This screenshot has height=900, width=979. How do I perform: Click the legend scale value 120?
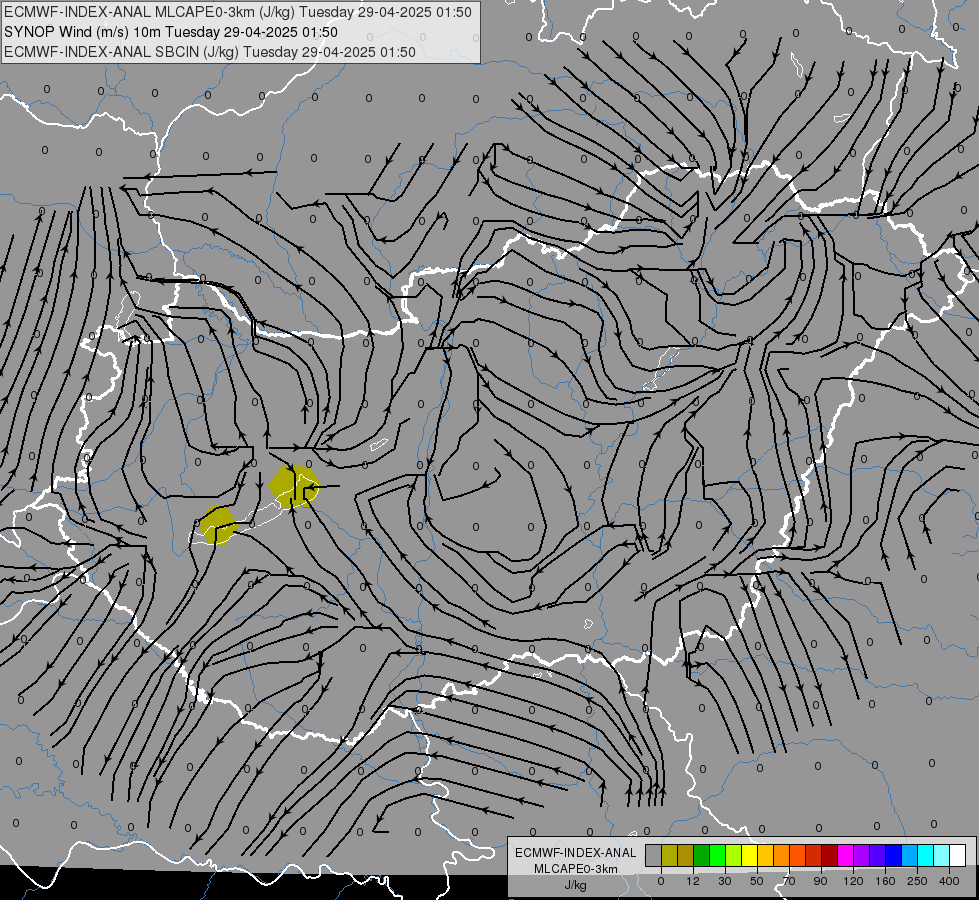tap(854, 881)
